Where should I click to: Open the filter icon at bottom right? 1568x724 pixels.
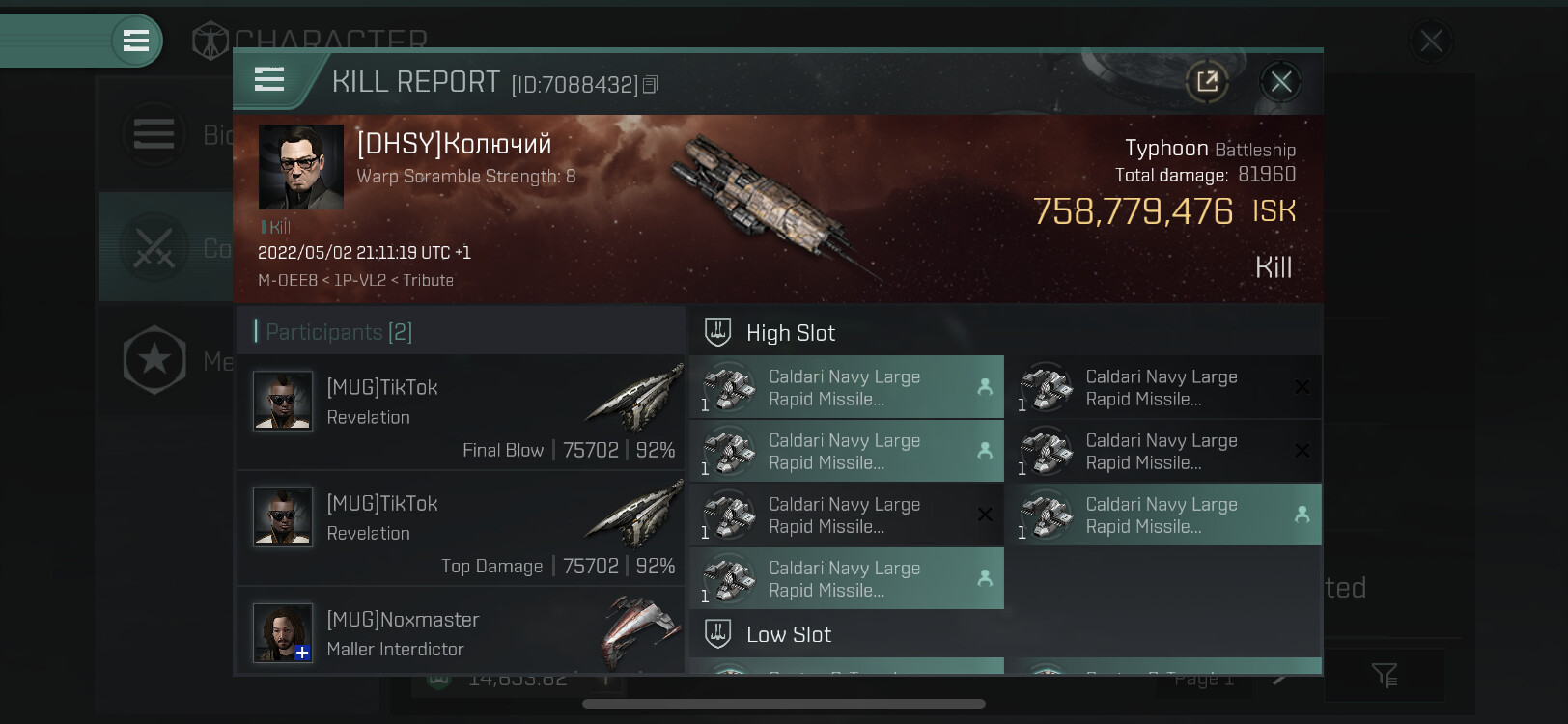point(1385,675)
